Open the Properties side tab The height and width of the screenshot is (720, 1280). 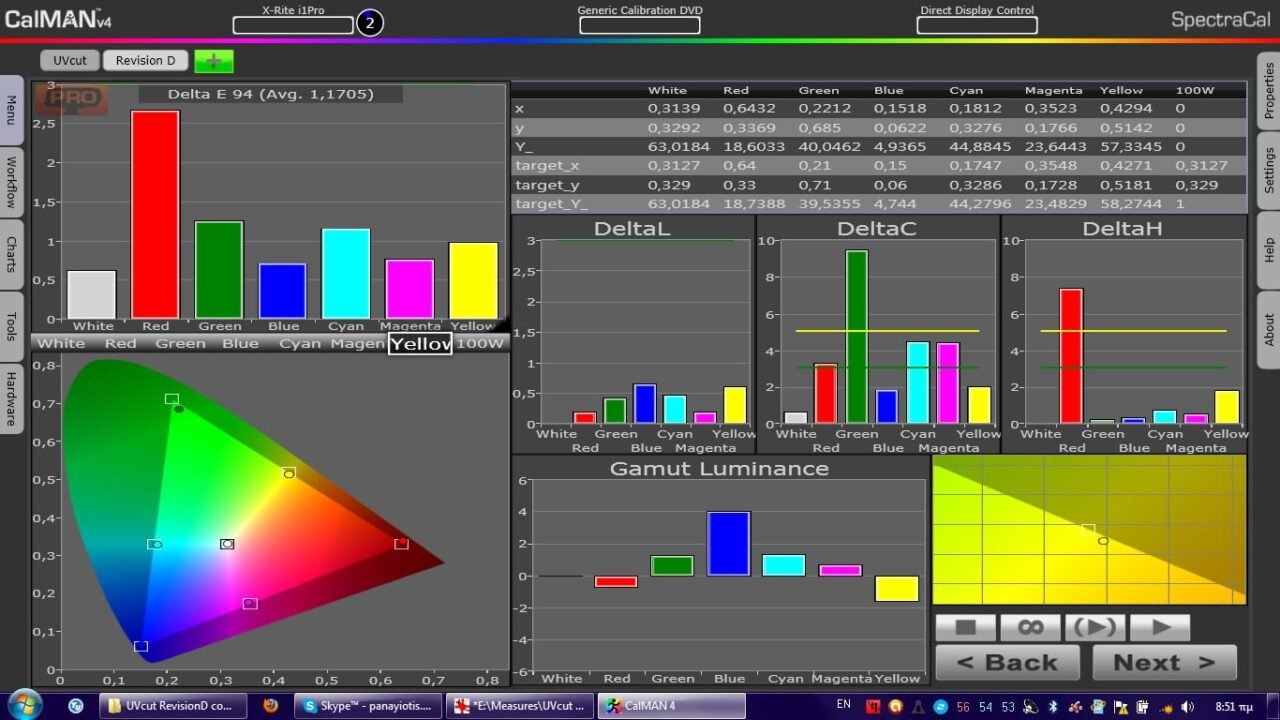1269,90
